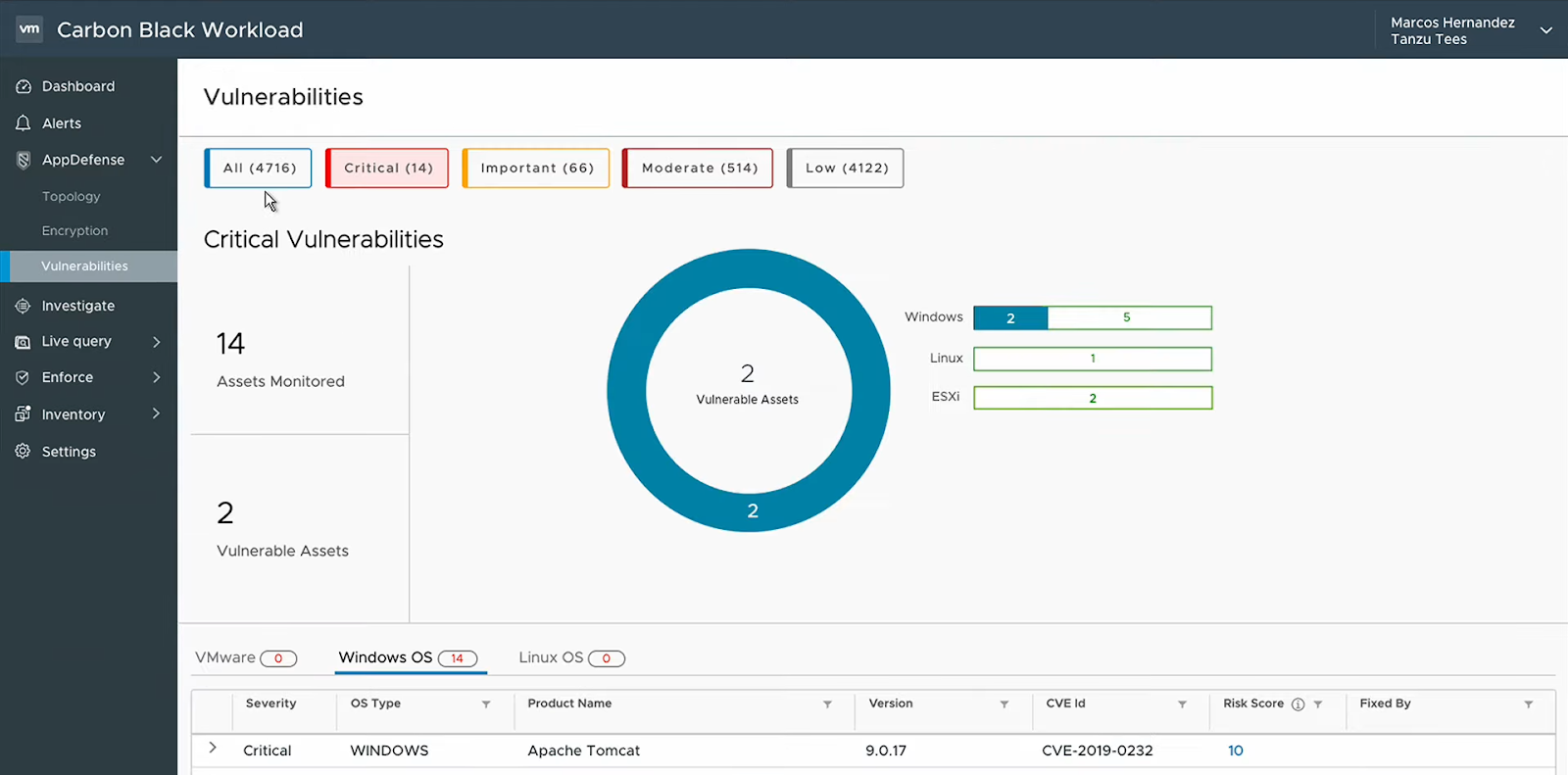Click the 2 Vulnerable Assets stat

pos(282,529)
